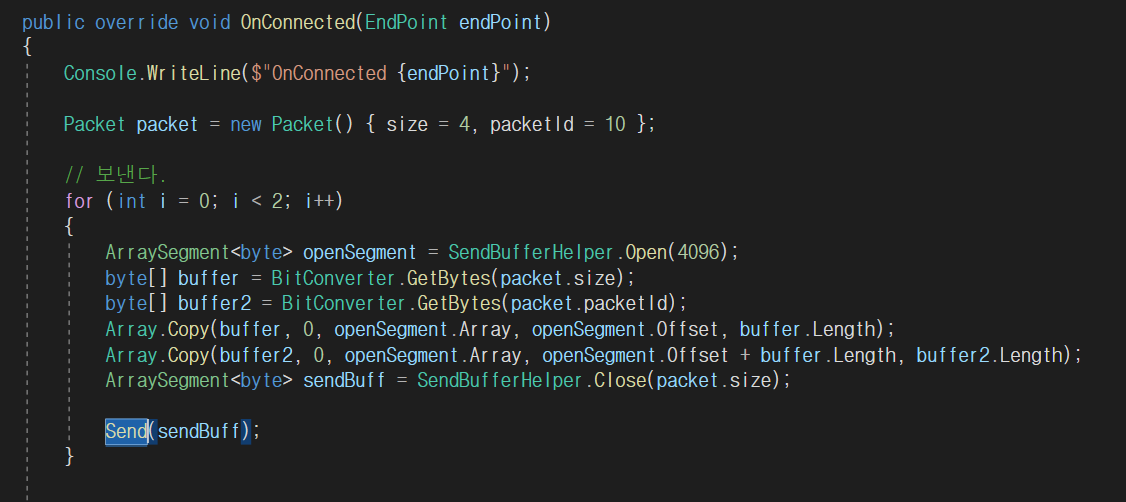This screenshot has height=502, width=1126.
Task: Click the new keyword before Packet()
Action: (245, 124)
